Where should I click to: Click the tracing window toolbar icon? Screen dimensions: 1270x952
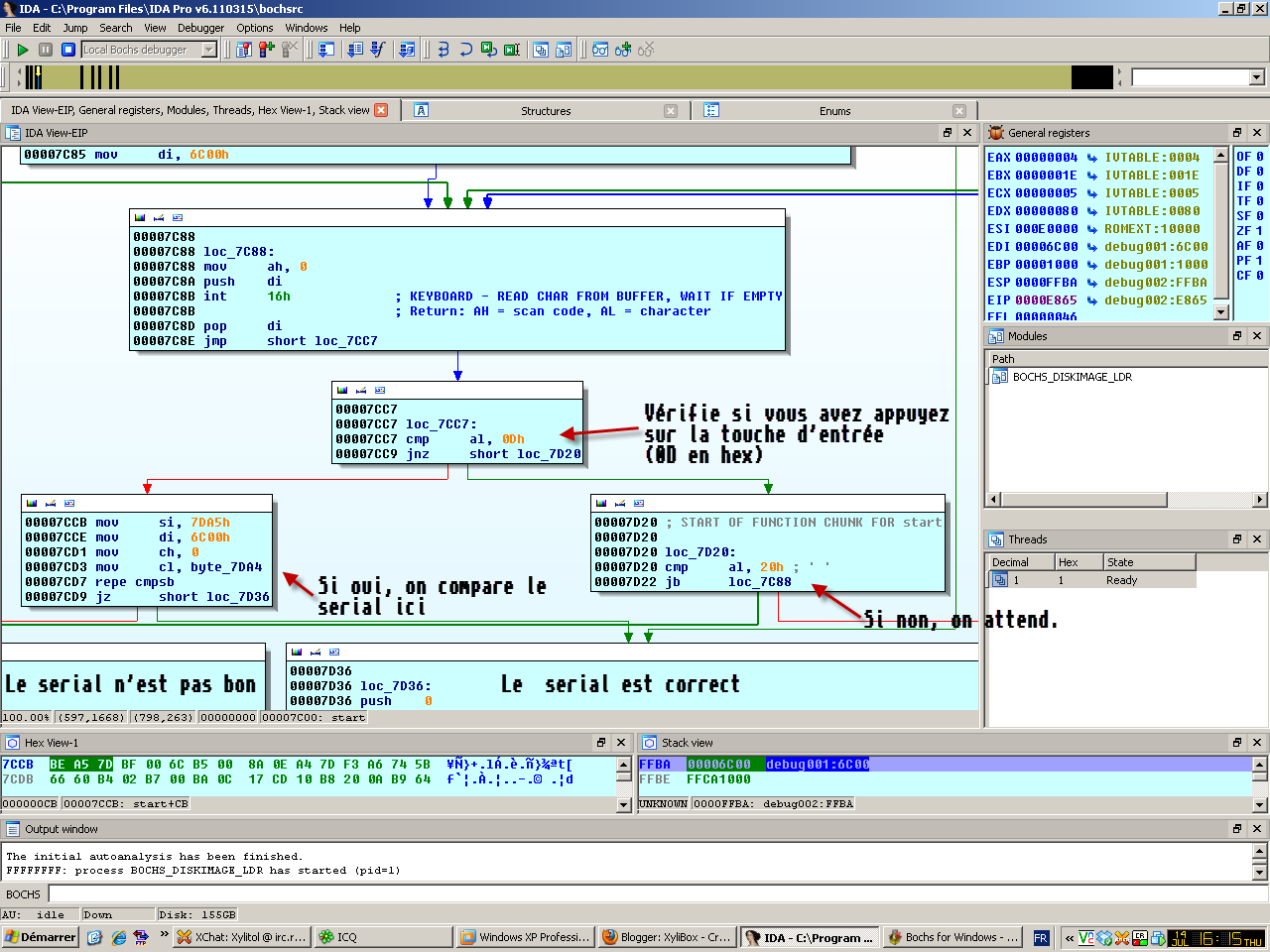(407, 50)
